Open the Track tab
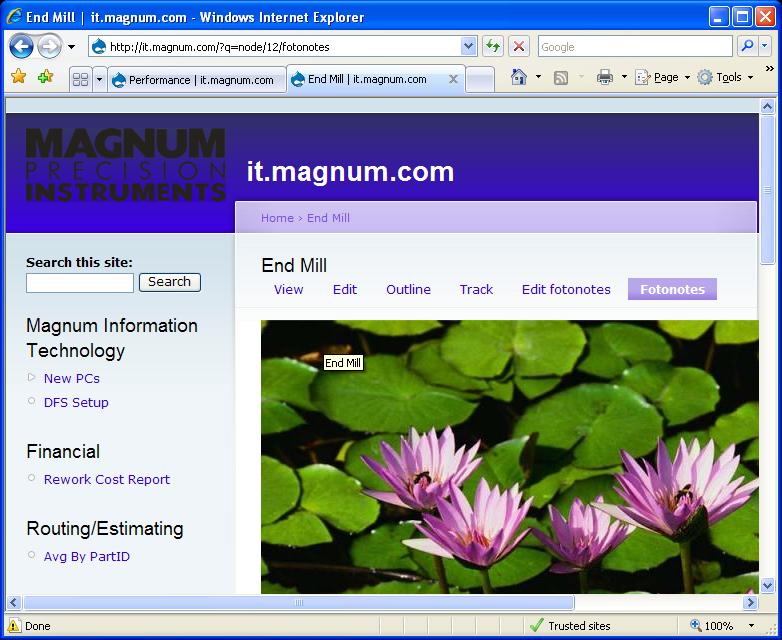The height and width of the screenshot is (640, 782). [x=476, y=289]
